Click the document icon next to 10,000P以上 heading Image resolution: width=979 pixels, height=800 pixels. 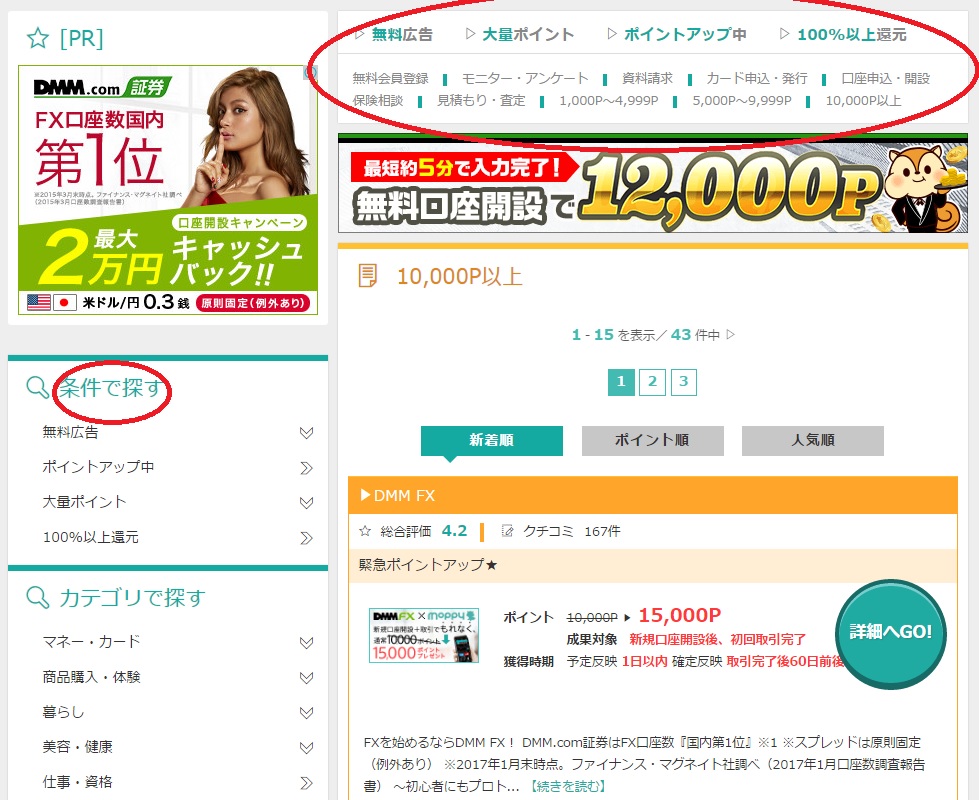(368, 275)
